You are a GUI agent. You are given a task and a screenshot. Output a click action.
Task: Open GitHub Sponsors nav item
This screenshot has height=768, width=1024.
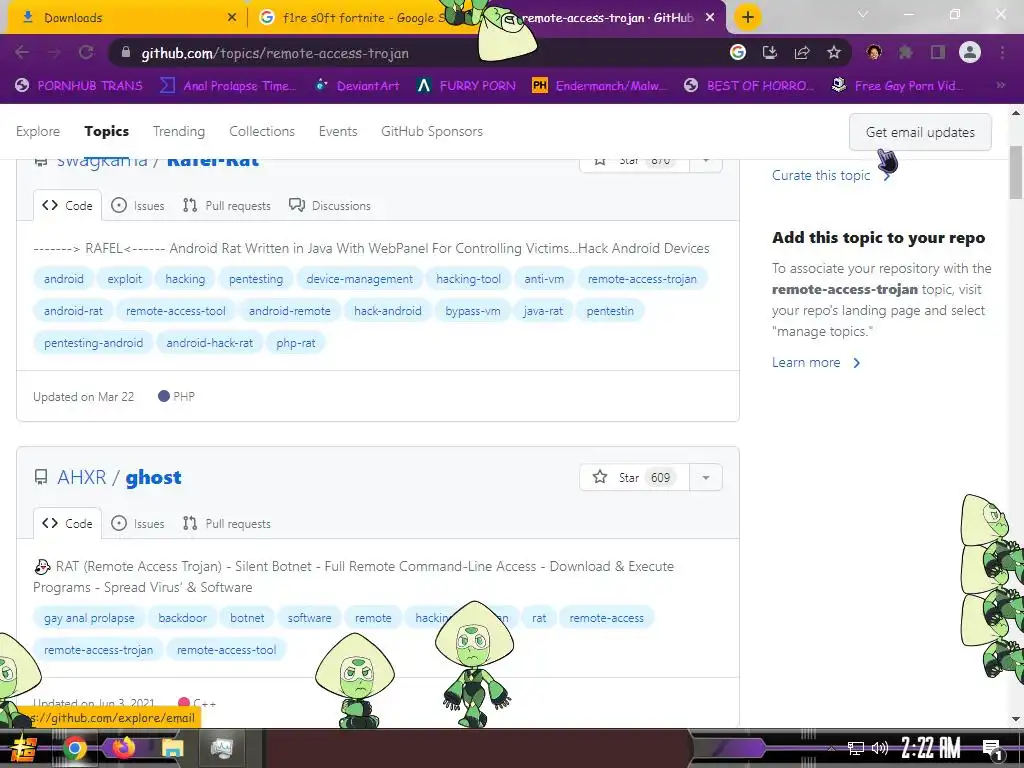point(432,131)
